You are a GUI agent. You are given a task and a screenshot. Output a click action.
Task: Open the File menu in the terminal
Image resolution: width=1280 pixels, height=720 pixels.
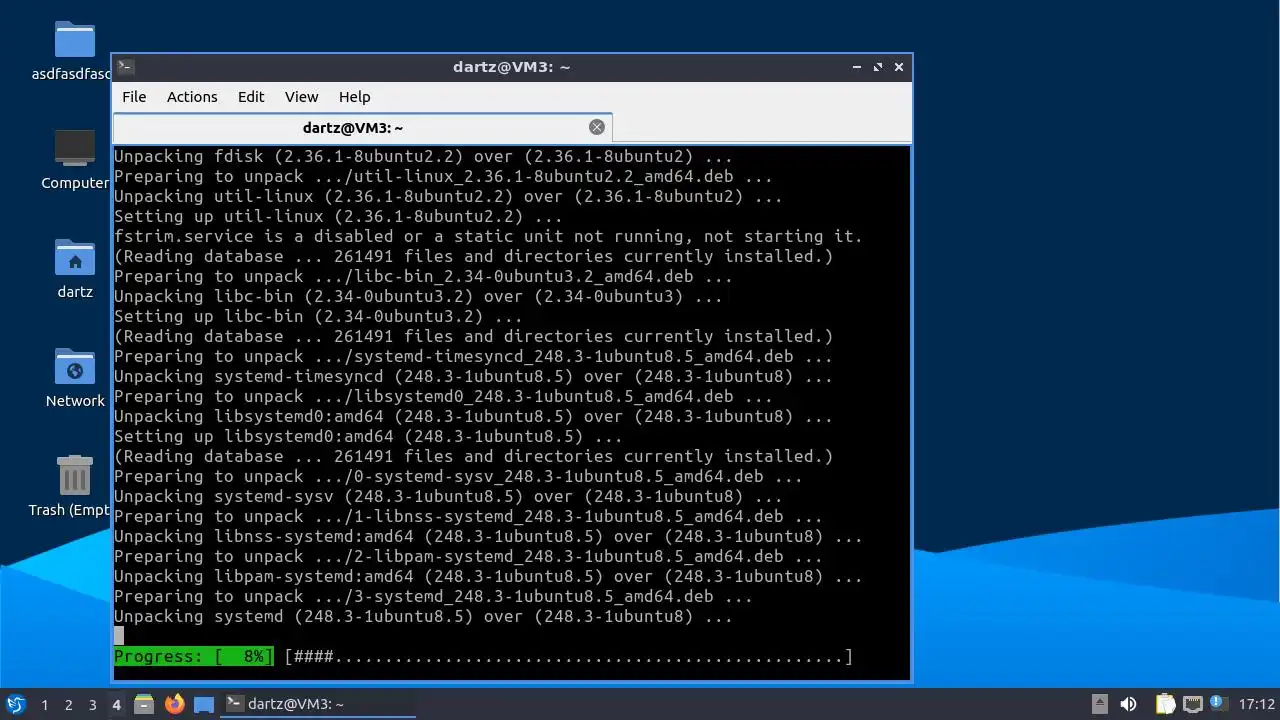click(134, 97)
